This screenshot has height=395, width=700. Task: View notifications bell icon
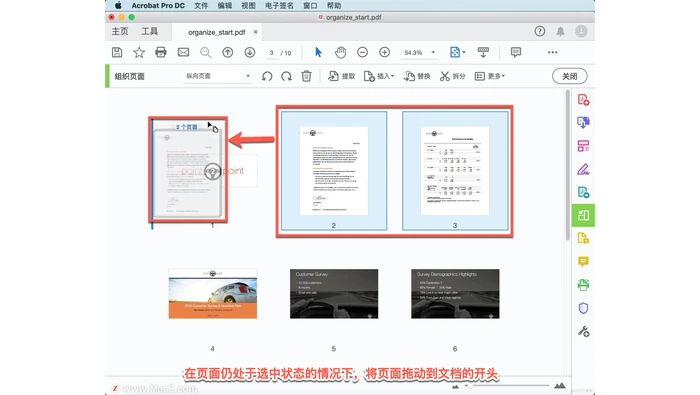pyautogui.click(x=560, y=31)
